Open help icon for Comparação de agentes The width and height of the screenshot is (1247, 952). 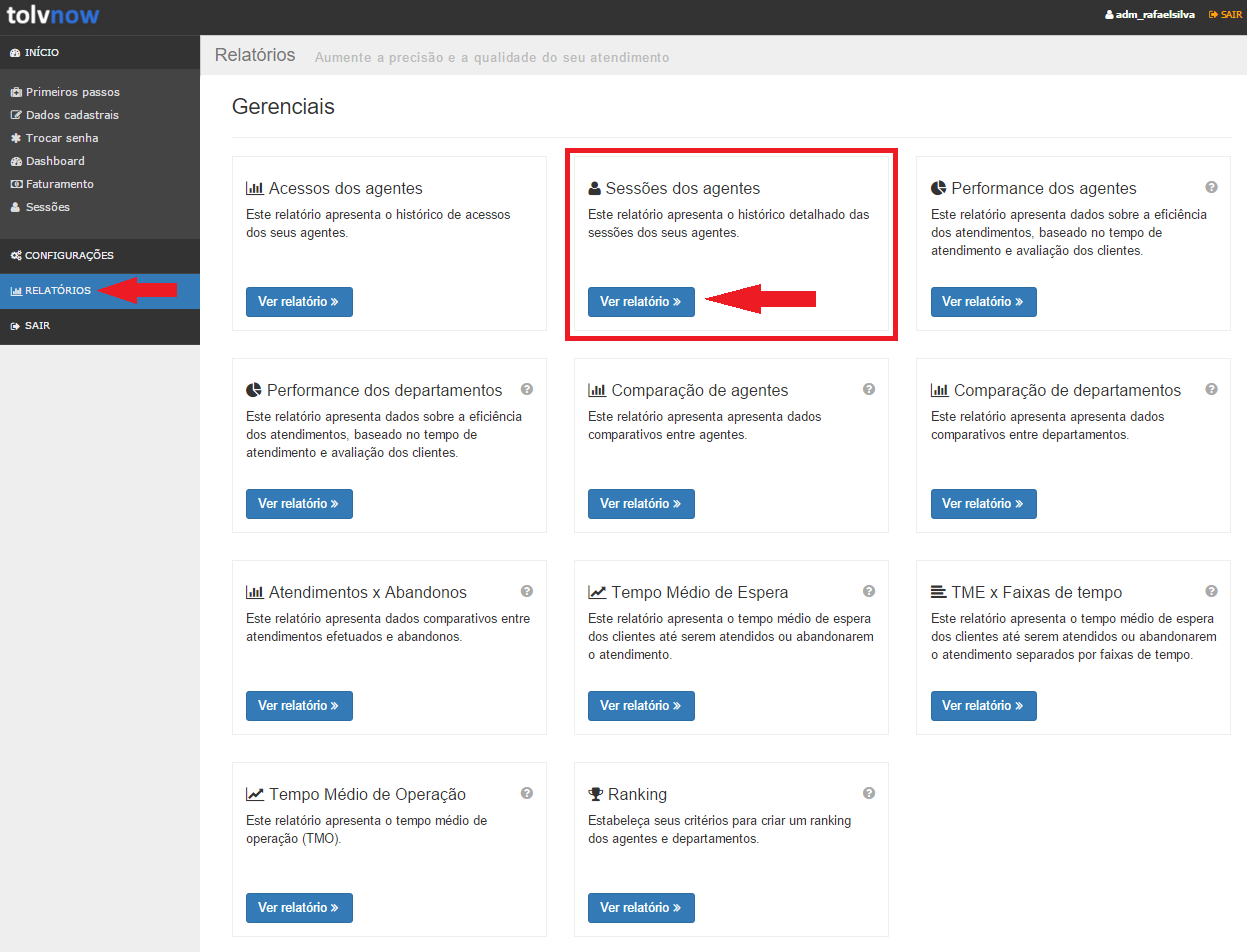(x=869, y=389)
